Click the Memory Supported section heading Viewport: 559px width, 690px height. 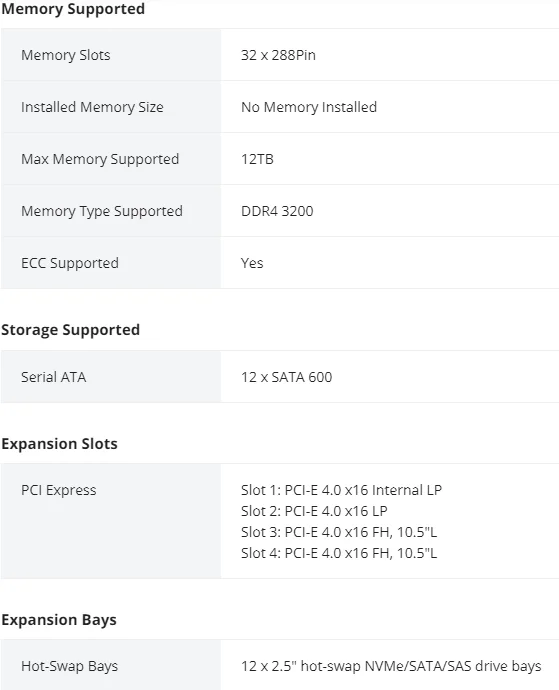(73, 9)
